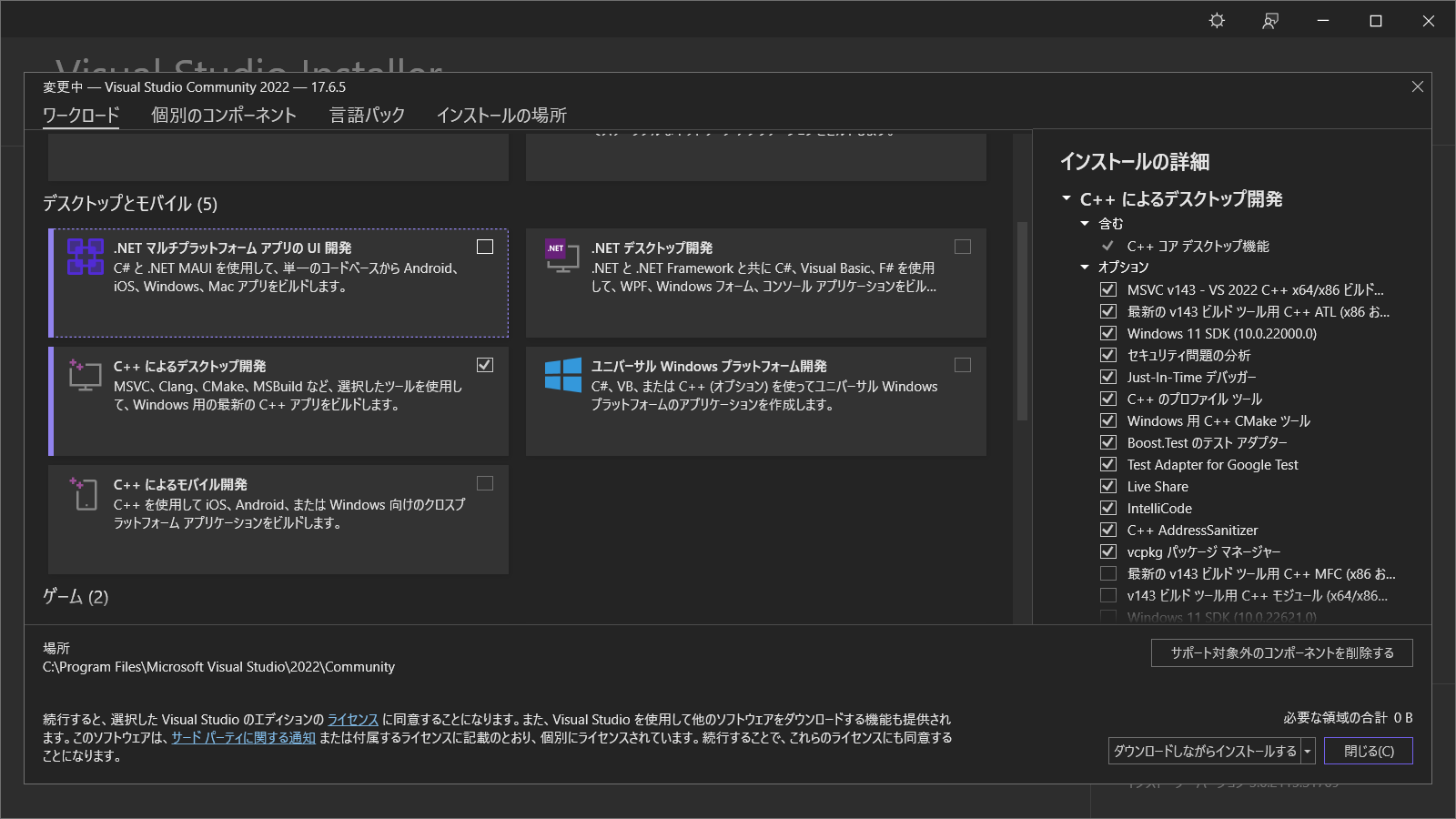
Task: Check the .NET デスクトップ開発 workload checkbox
Action: click(963, 247)
